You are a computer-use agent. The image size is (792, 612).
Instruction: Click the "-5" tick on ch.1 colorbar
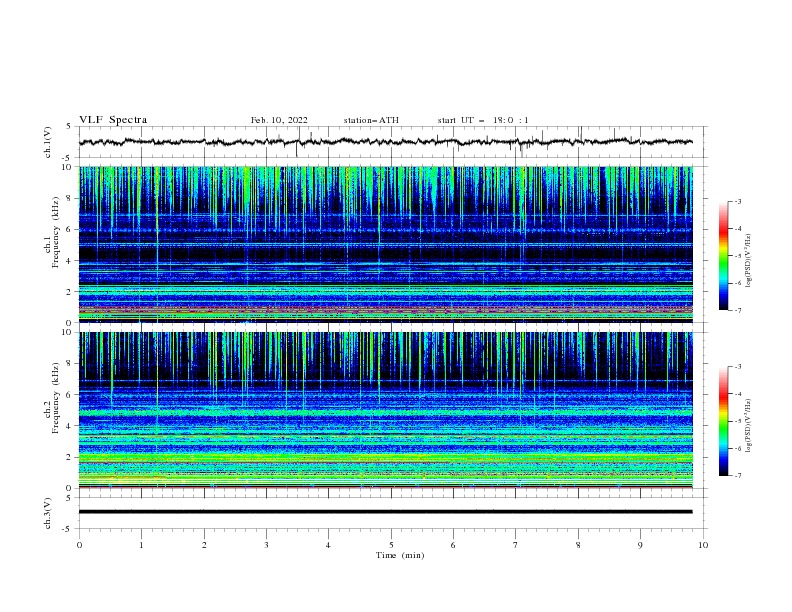[x=737, y=256]
